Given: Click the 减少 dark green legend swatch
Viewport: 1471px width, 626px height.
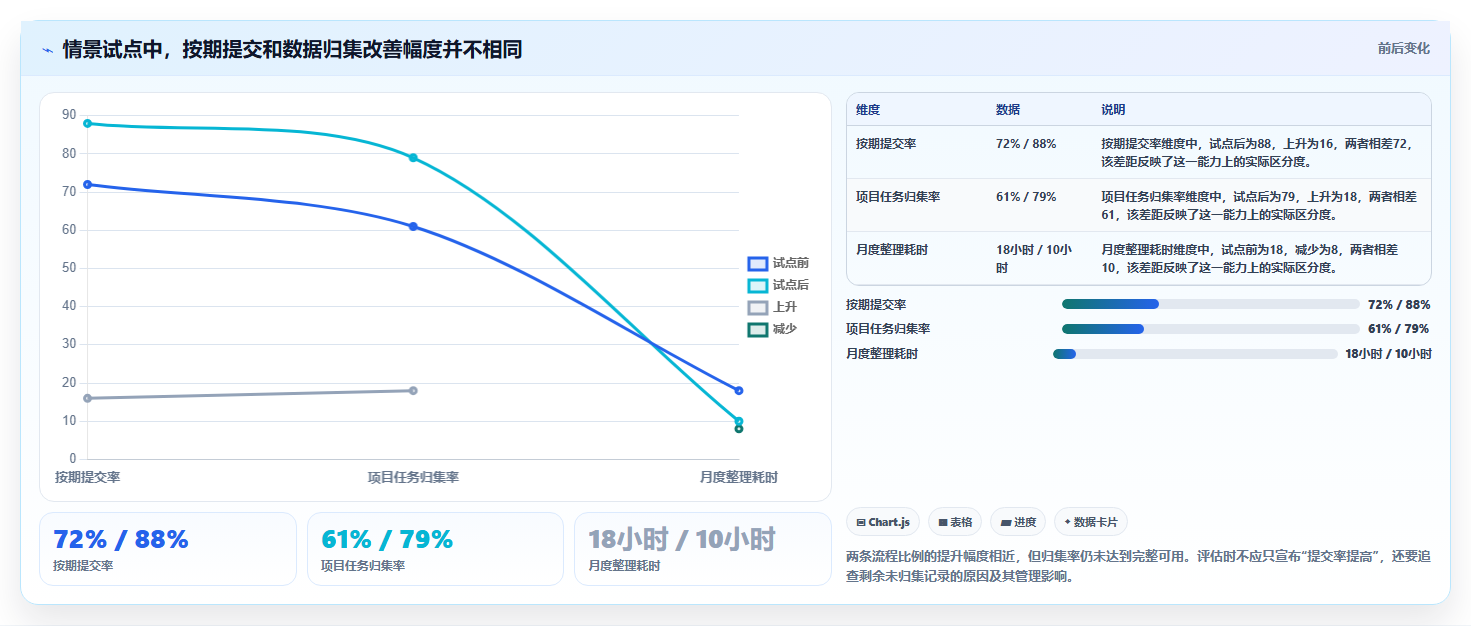Looking at the screenshot, I should point(758,329).
